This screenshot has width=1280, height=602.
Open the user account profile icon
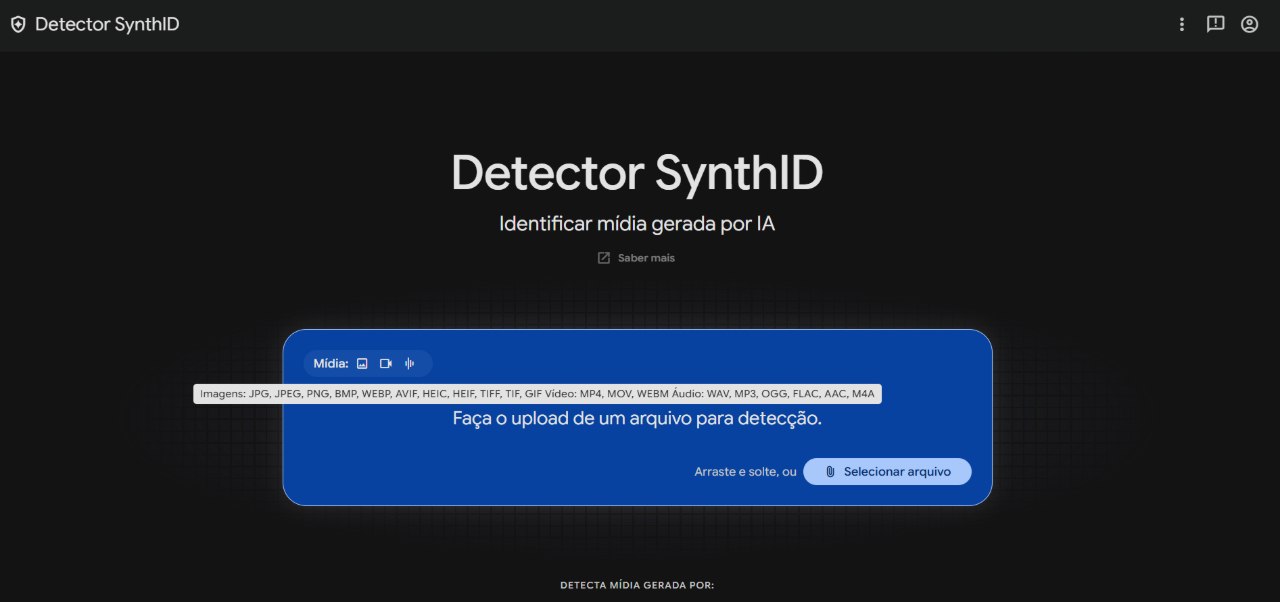[x=1249, y=24]
